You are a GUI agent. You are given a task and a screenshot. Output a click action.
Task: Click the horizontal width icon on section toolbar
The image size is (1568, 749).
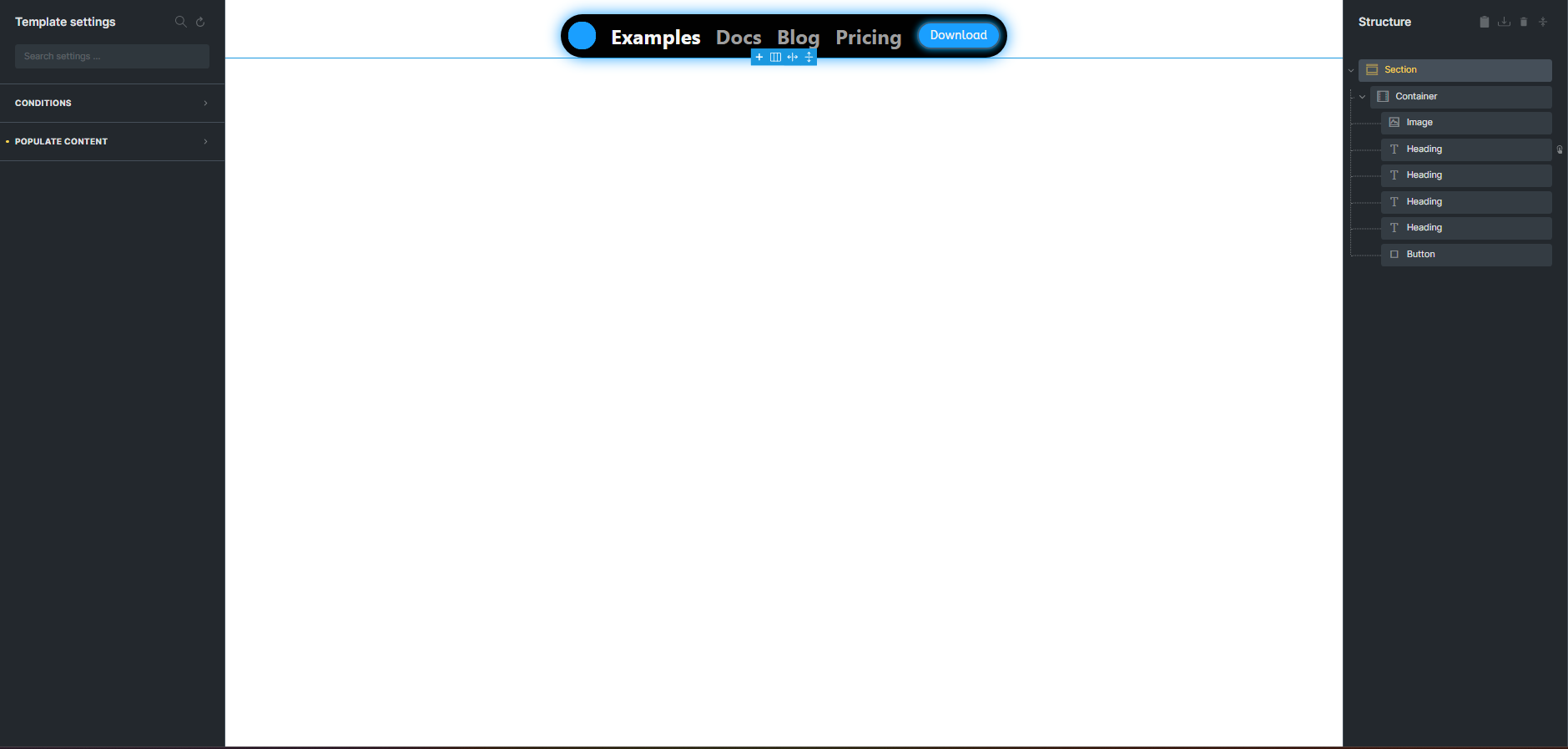pyautogui.click(x=792, y=57)
